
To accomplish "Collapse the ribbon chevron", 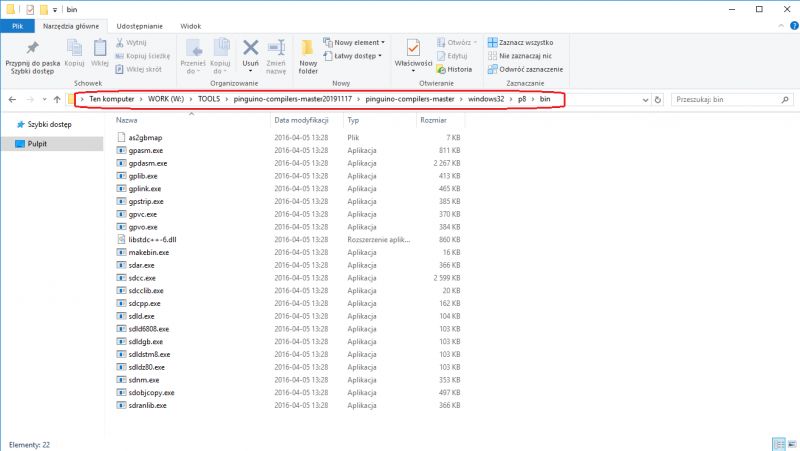I will [x=781, y=26].
